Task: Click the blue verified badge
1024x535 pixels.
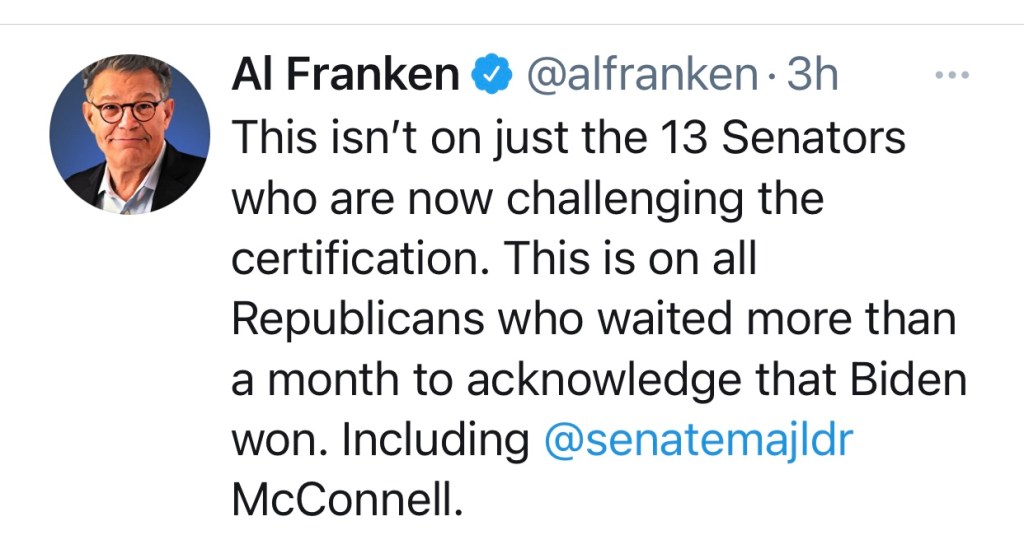Action: point(493,76)
